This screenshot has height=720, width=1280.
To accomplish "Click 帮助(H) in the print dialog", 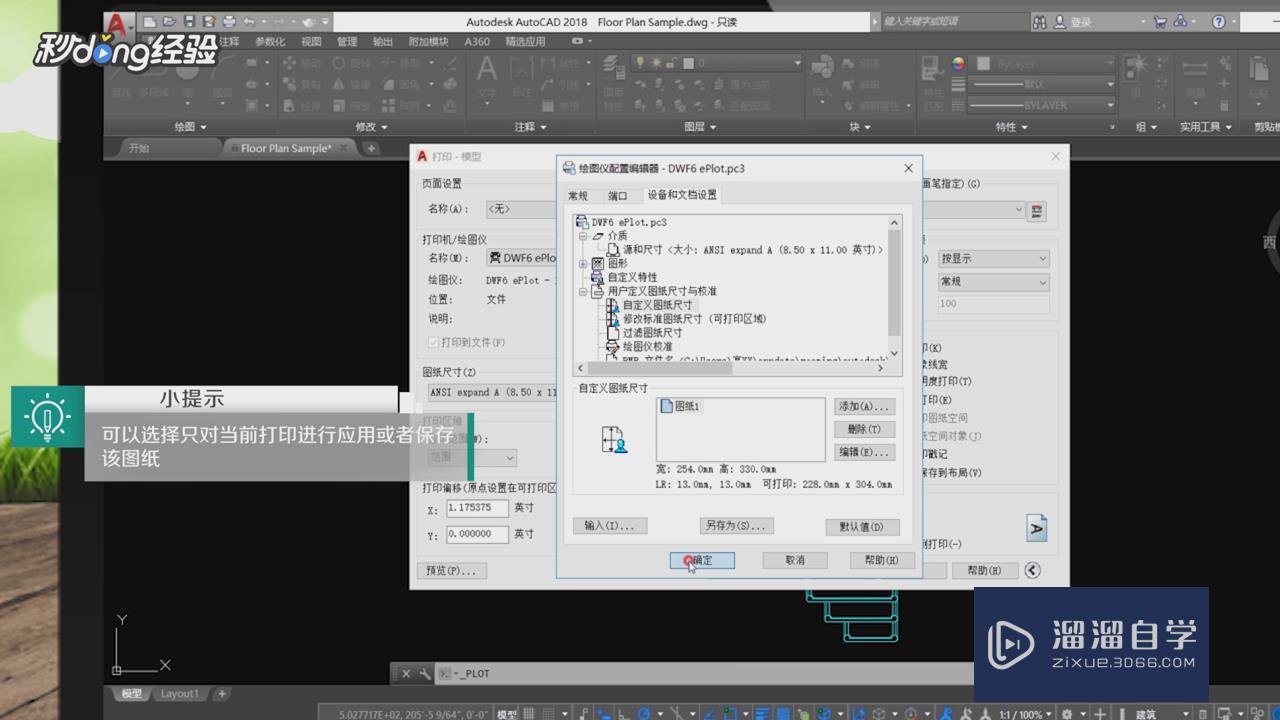I will click(x=984, y=570).
